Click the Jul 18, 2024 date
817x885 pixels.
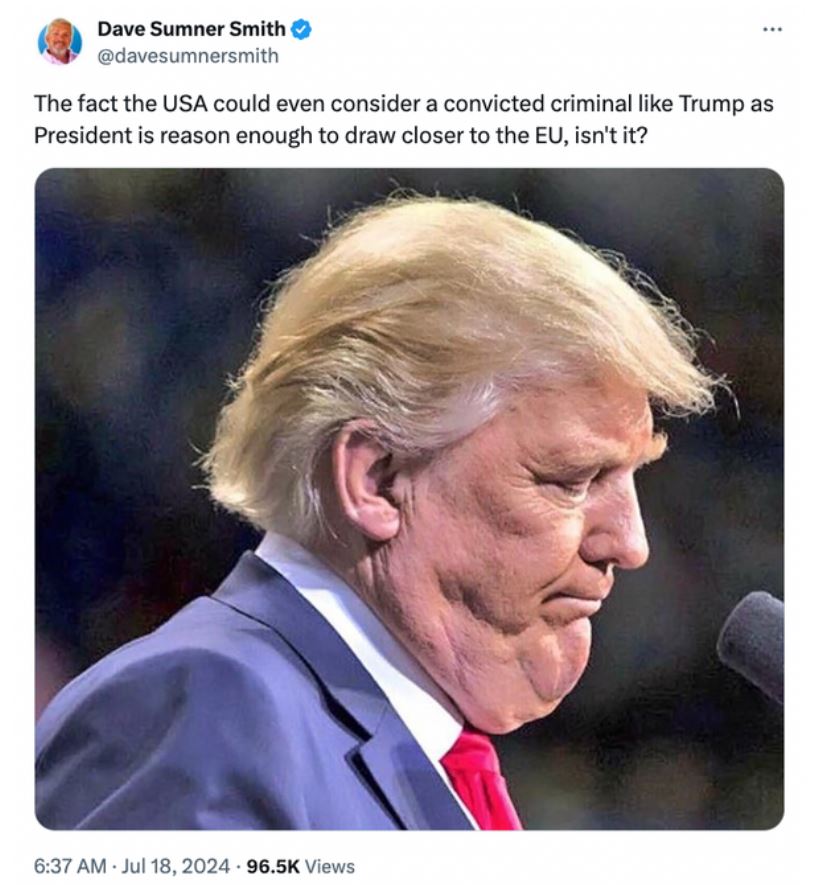pyautogui.click(x=175, y=866)
